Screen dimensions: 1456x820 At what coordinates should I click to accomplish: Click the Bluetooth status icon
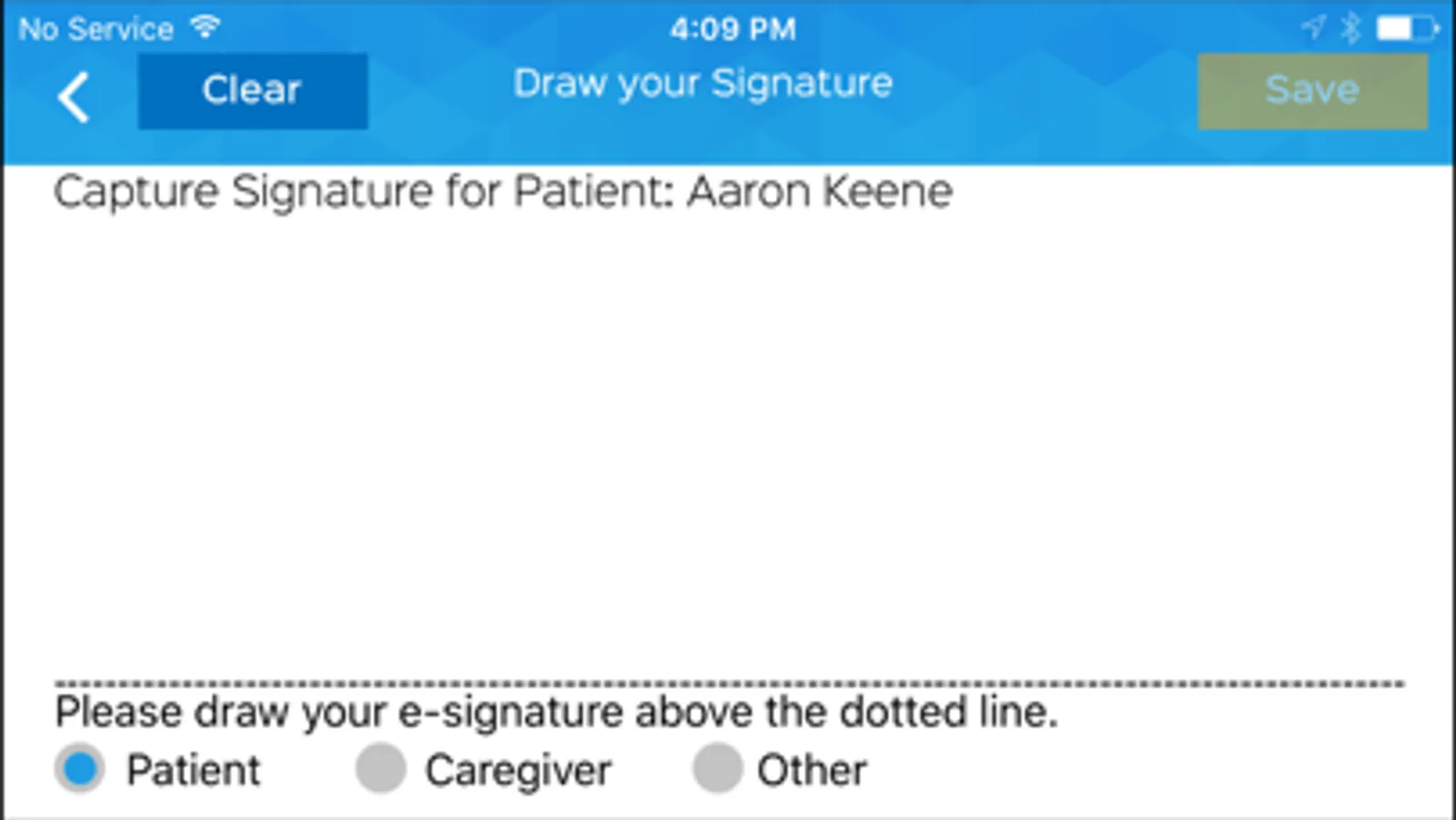pos(1350,28)
